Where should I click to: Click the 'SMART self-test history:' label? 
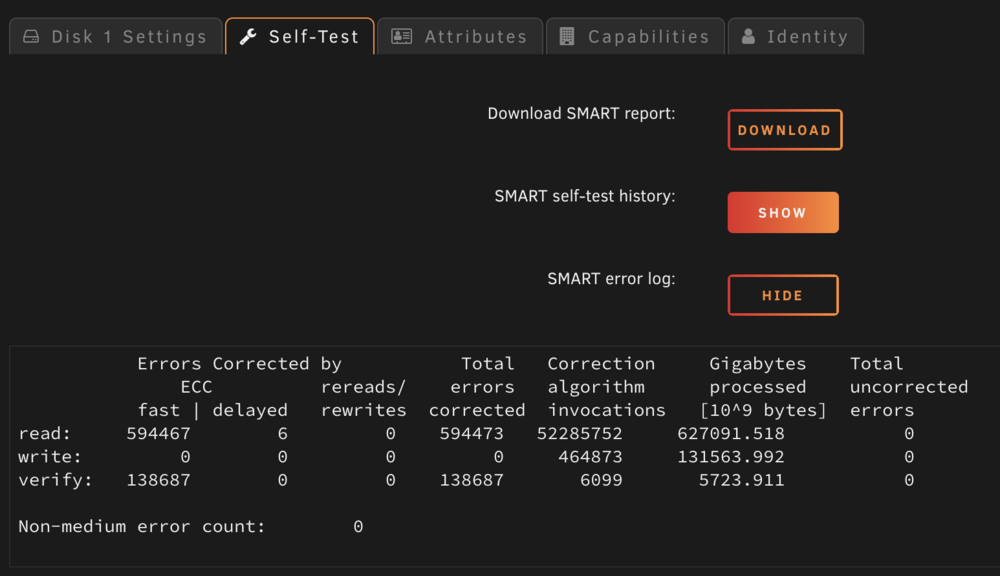584,196
